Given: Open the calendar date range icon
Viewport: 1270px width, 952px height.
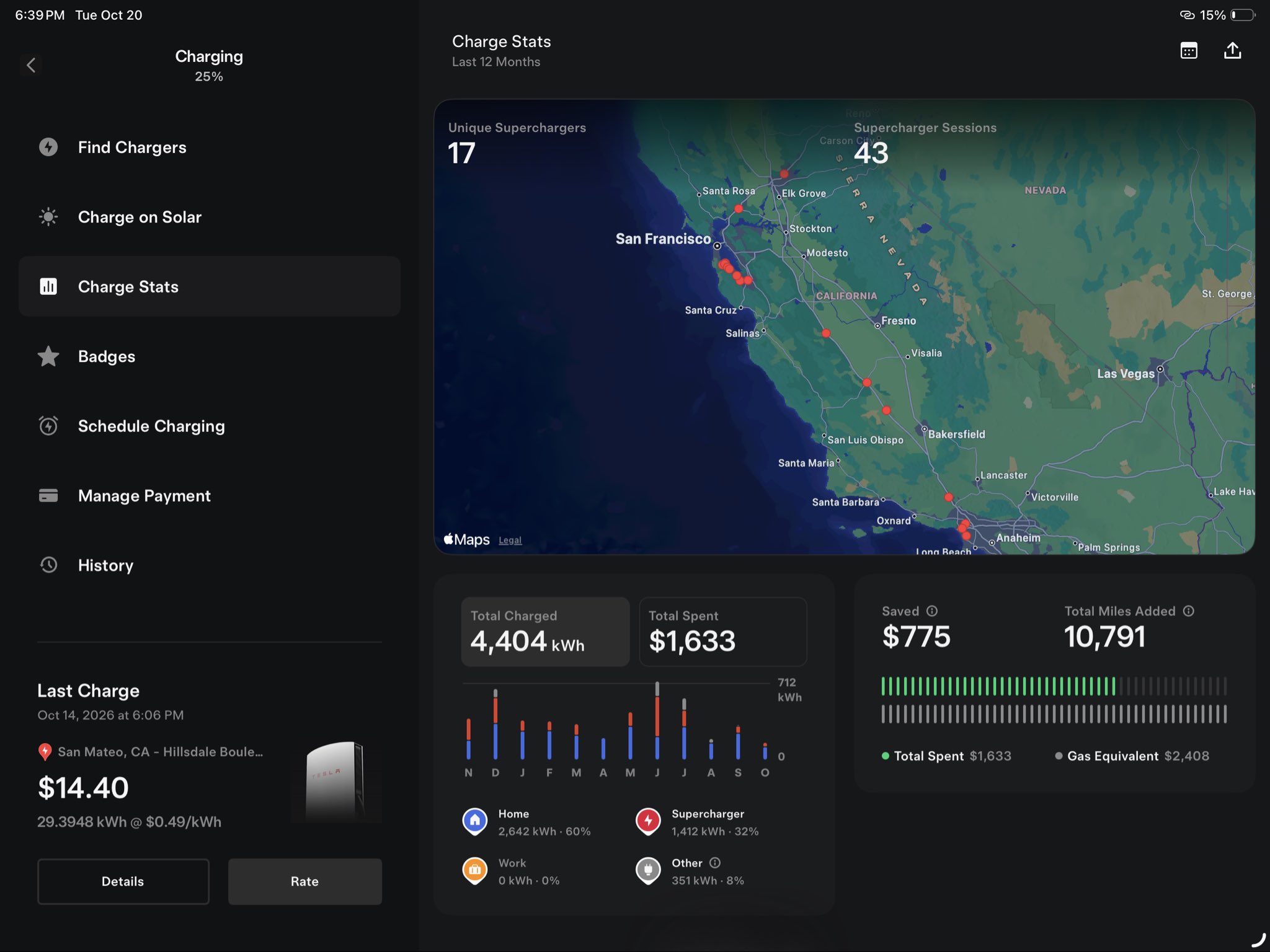Looking at the screenshot, I should click(x=1189, y=51).
